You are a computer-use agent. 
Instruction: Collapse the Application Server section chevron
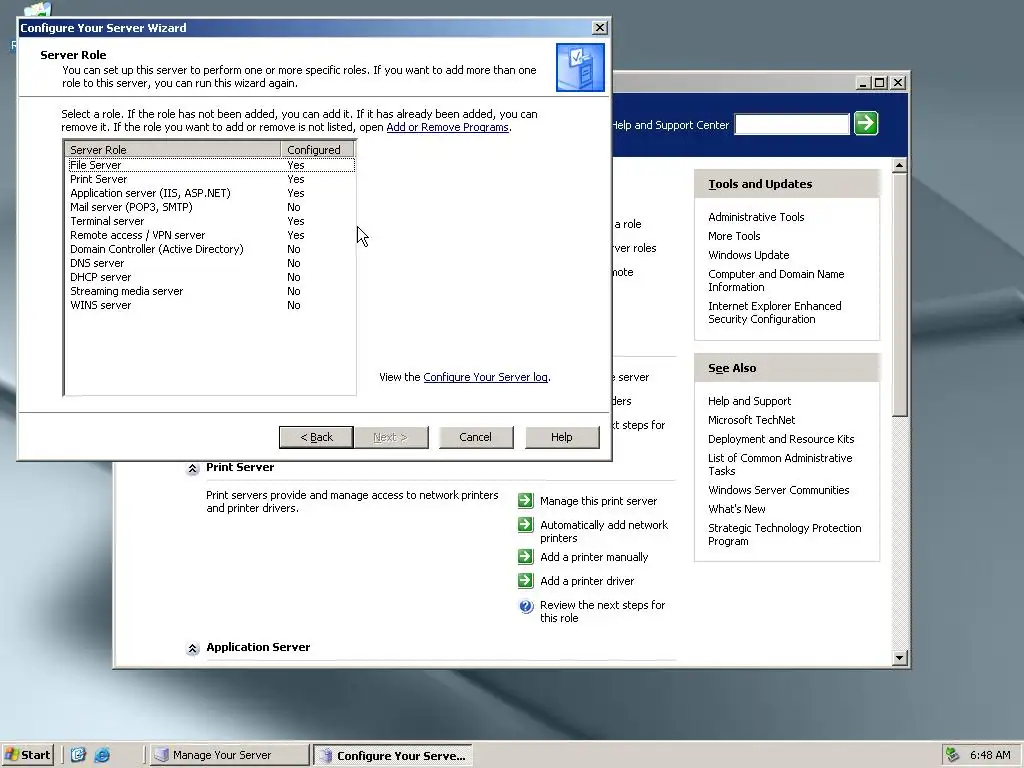[x=193, y=648]
